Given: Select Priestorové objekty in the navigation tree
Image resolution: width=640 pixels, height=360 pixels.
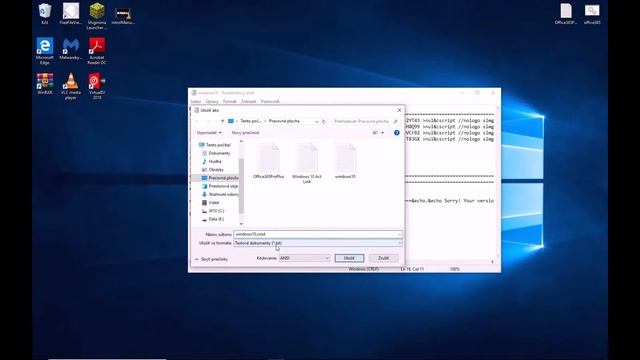Looking at the screenshot, I should coord(220,186).
